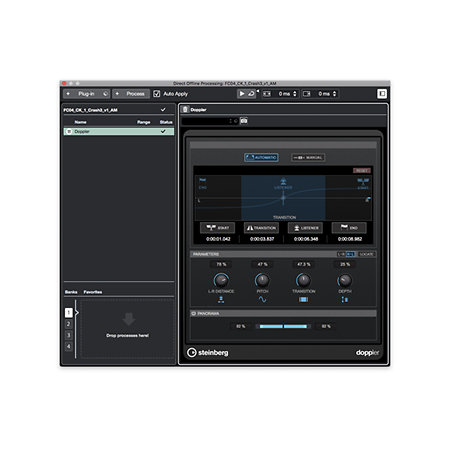450x450 pixels.
Task: Click the Depth knob
Action: 345,280
